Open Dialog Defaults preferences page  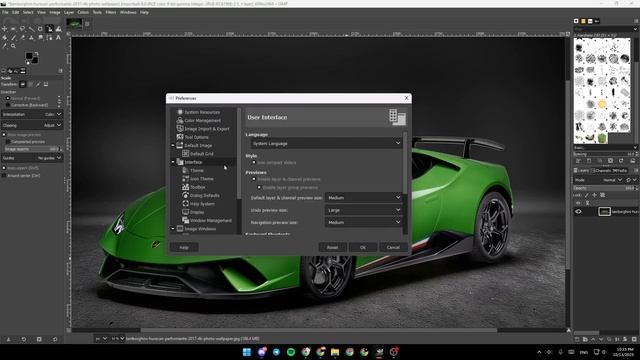pyautogui.click(x=204, y=196)
